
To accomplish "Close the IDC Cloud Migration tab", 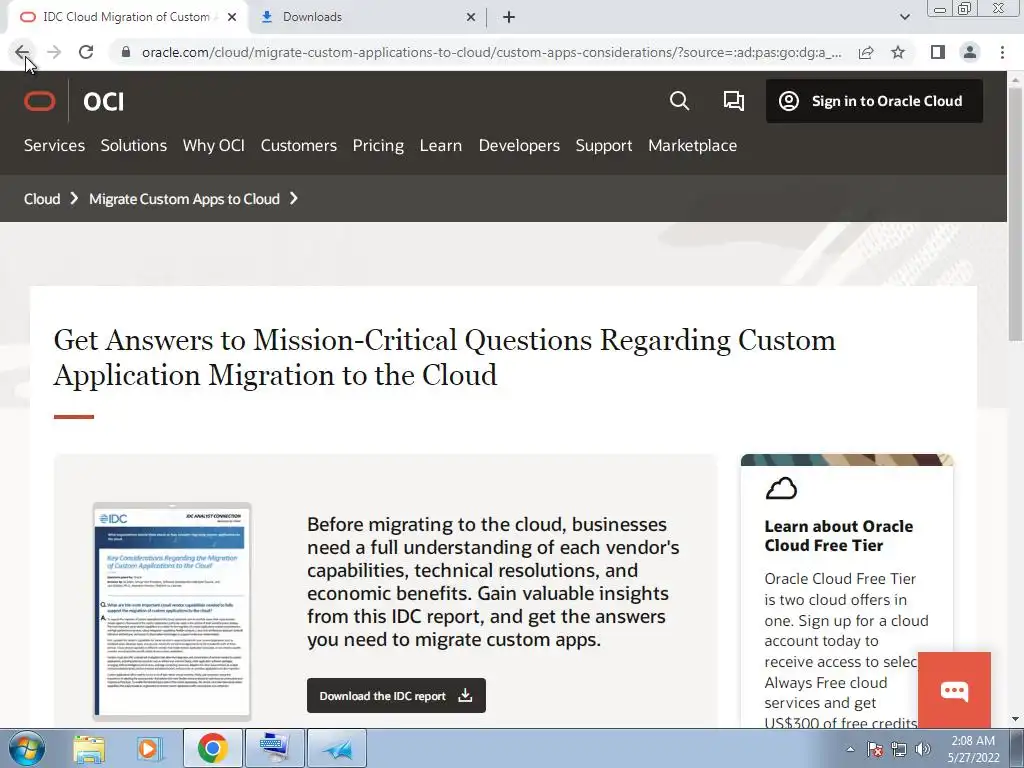I will pyautogui.click(x=232, y=17).
